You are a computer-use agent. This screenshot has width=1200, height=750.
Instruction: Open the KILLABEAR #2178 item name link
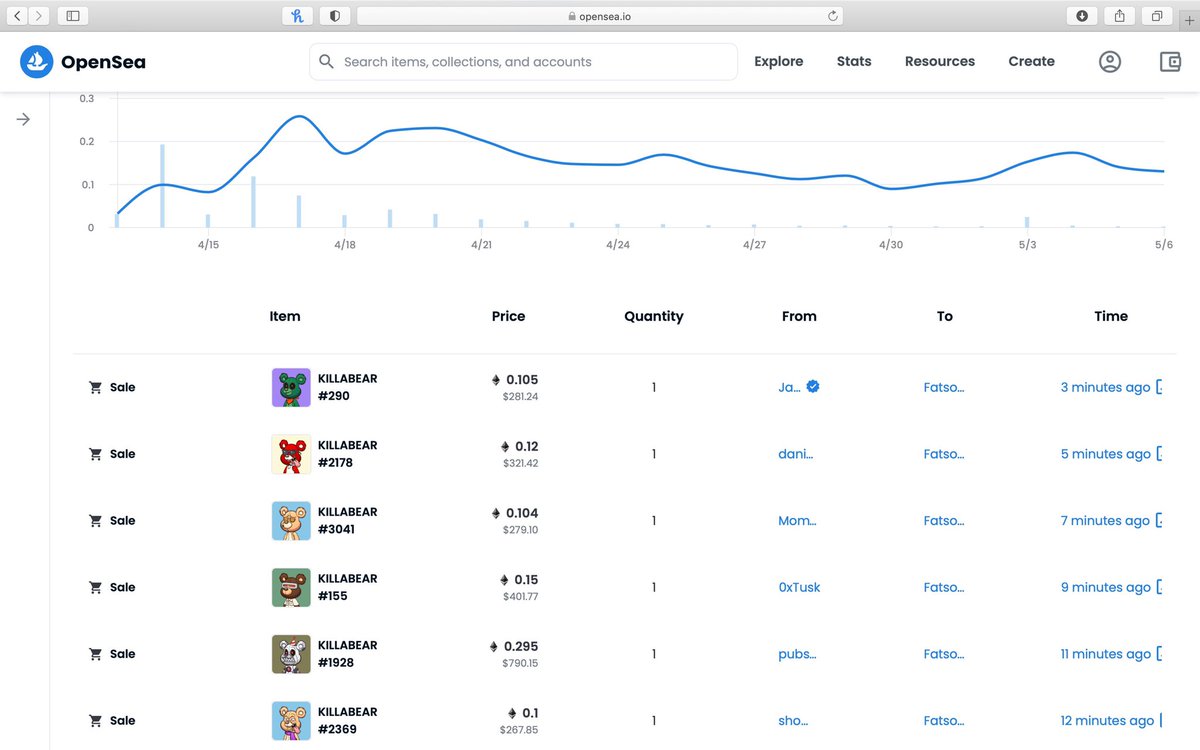tap(347, 454)
